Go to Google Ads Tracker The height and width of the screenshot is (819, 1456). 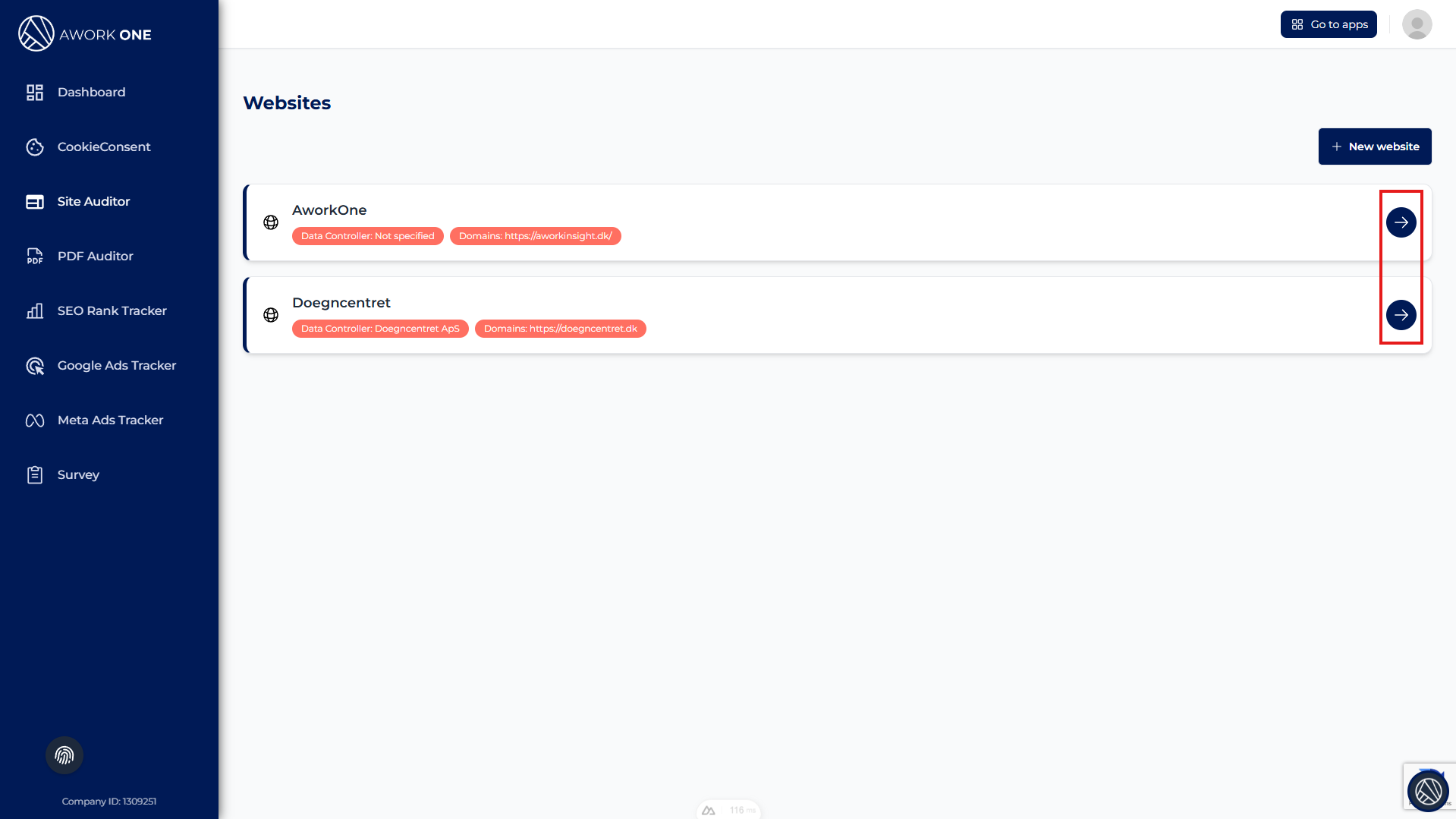pyautogui.click(x=116, y=365)
